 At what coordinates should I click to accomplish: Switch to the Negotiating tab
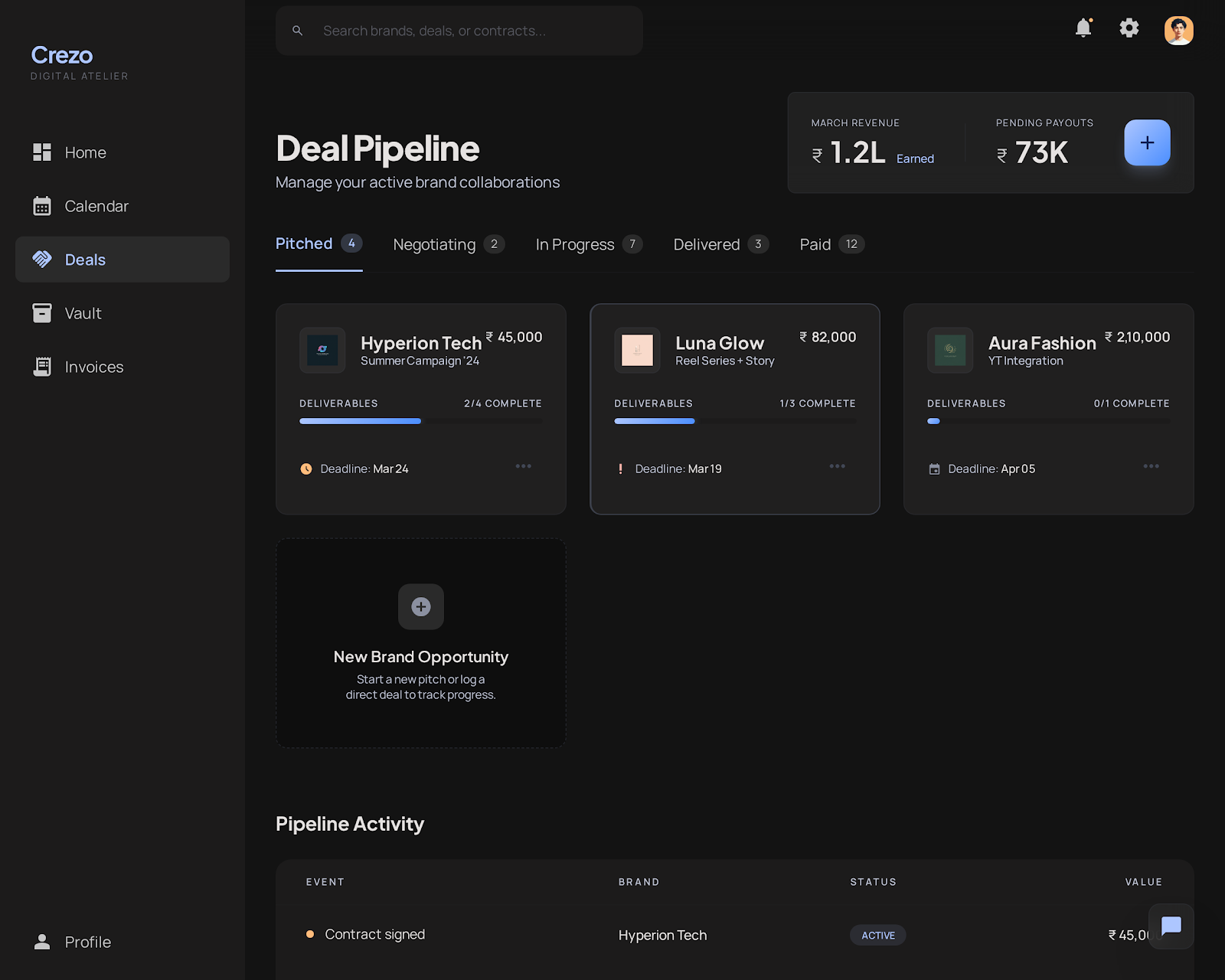[434, 244]
